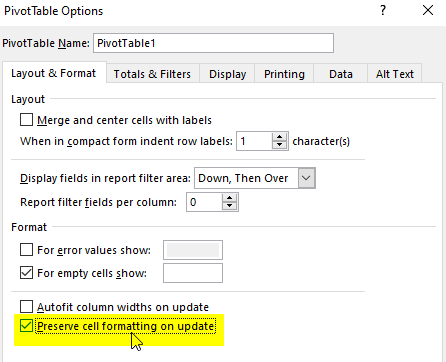Screen dimensions: 446x362
Task: Click the empty cells show text box
Action: (x=193, y=273)
